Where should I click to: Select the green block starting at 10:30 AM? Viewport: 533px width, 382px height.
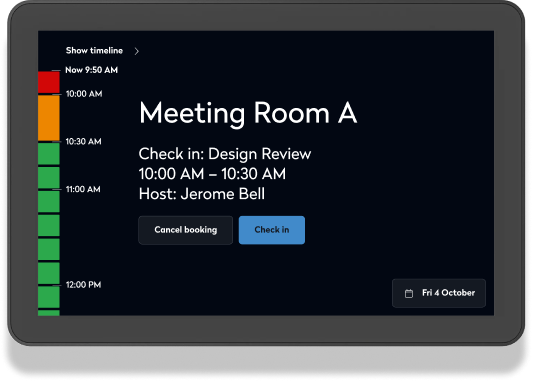point(49,154)
